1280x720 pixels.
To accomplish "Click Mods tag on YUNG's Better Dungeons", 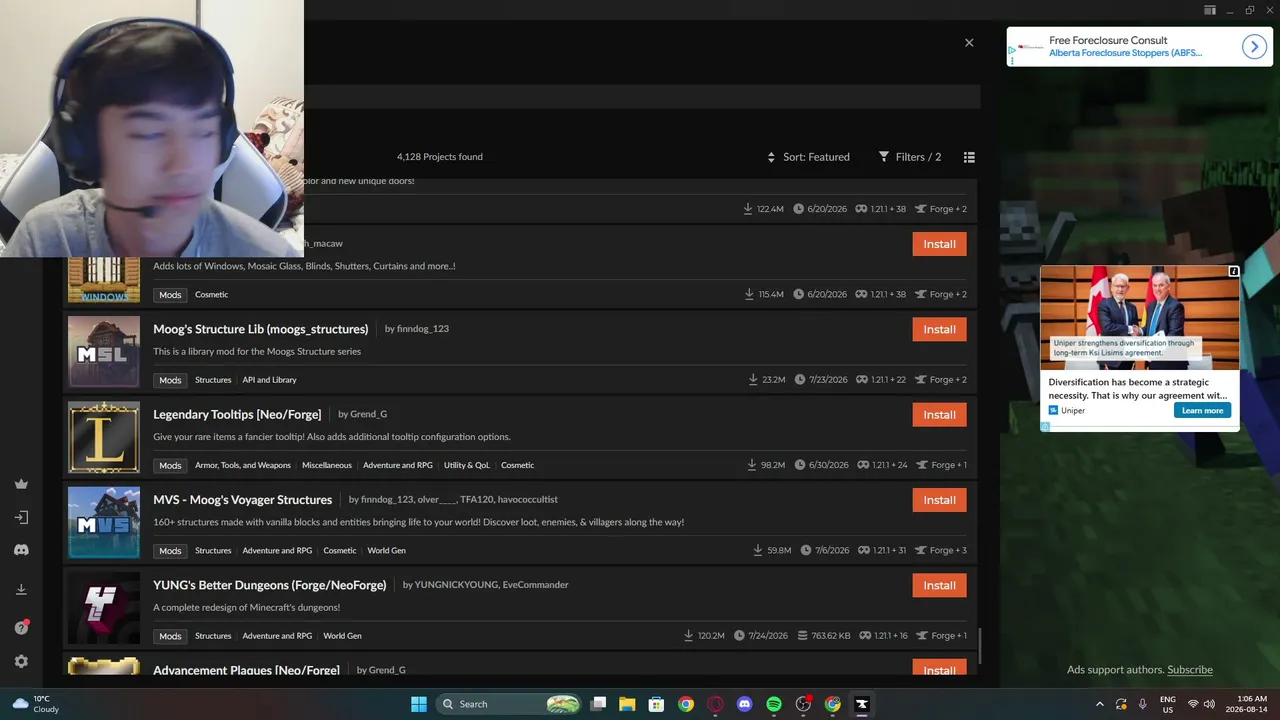I will coord(170,636).
